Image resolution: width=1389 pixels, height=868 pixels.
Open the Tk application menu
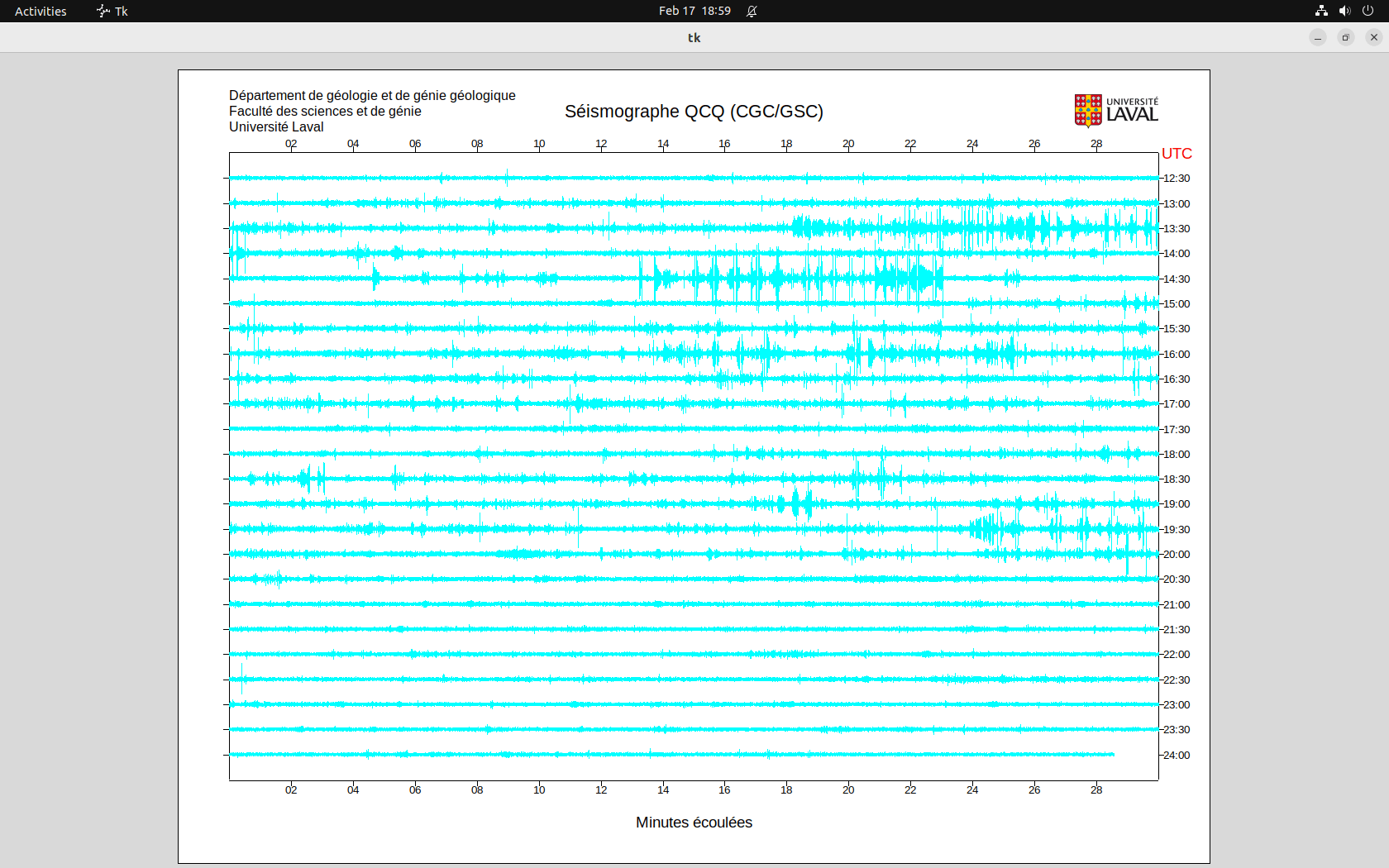[x=112, y=11]
